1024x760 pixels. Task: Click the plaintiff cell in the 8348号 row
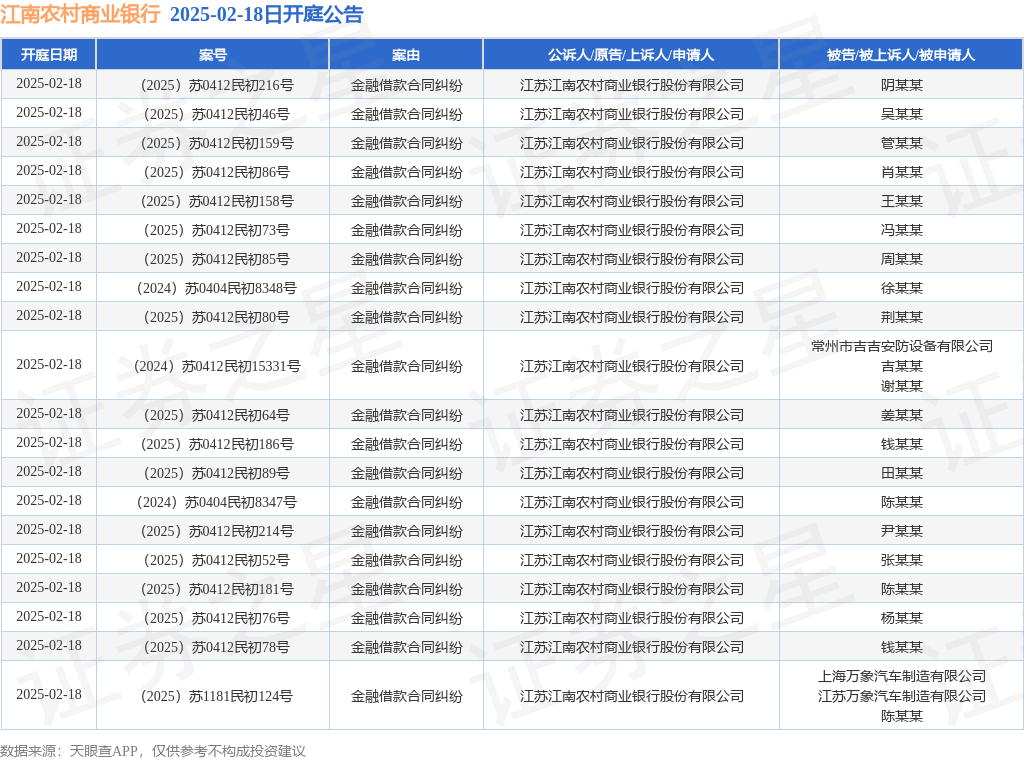tap(632, 288)
